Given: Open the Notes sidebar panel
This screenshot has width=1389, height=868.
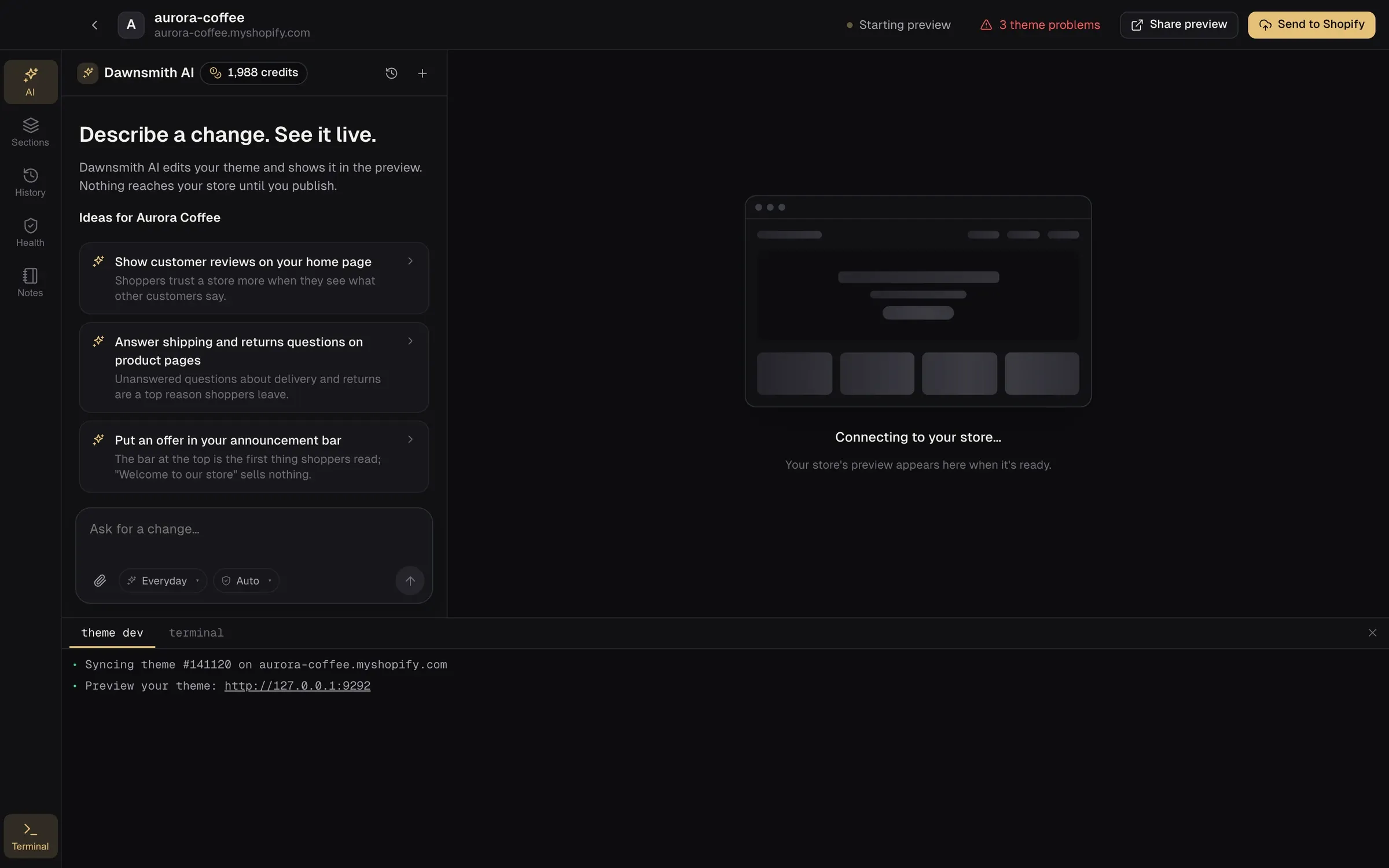Looking at the screenshot, I should [31, 282].
